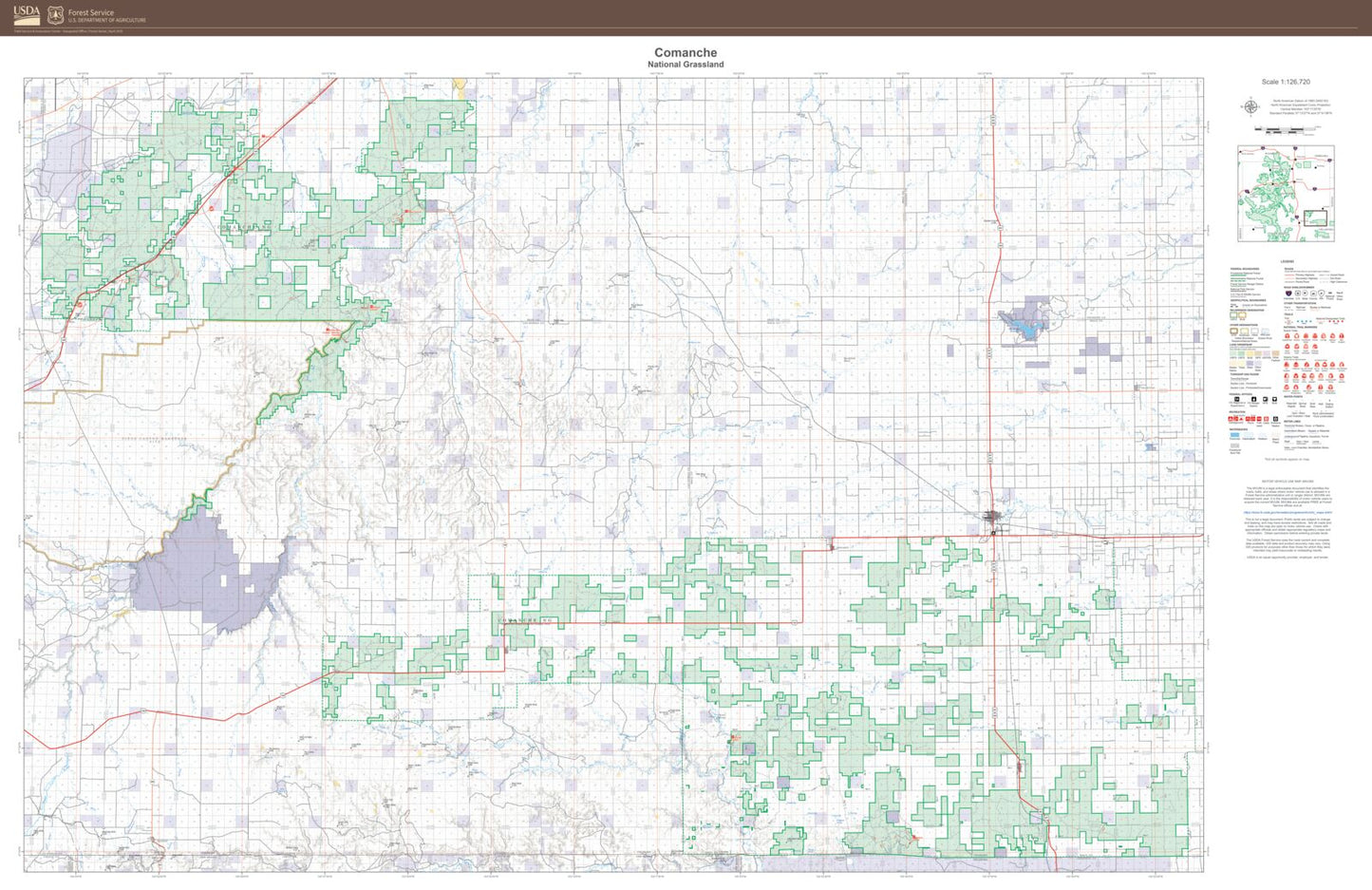
Task: Click the Interstate highway shield in the legend
Action: (1287, 293)
